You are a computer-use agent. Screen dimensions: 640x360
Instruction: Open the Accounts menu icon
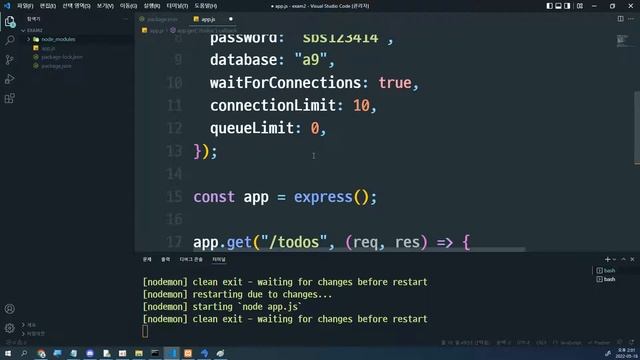tap(10, 309)
